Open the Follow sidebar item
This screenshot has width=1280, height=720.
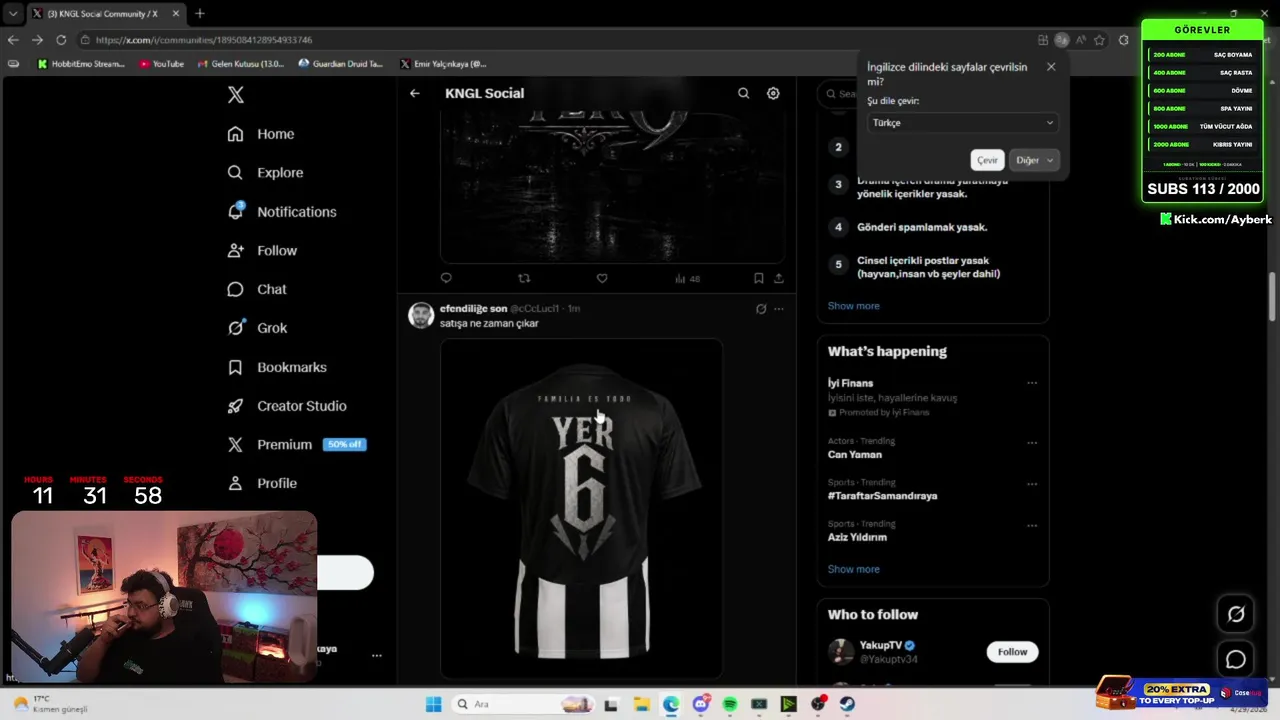point(262,251)
